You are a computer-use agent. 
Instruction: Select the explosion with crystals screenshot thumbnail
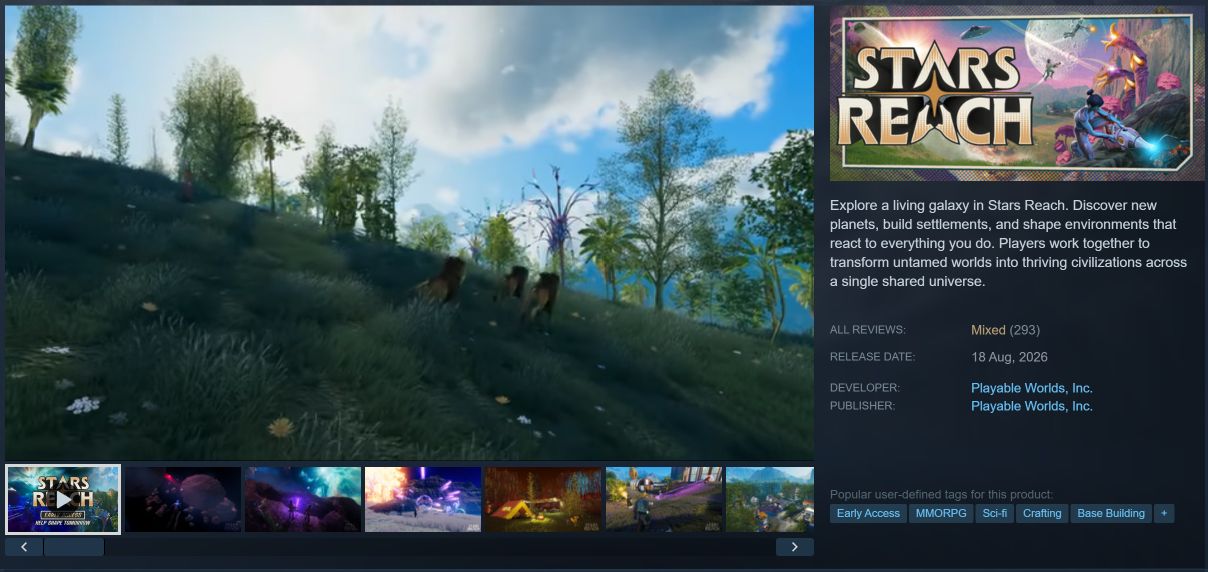point(423,499)
